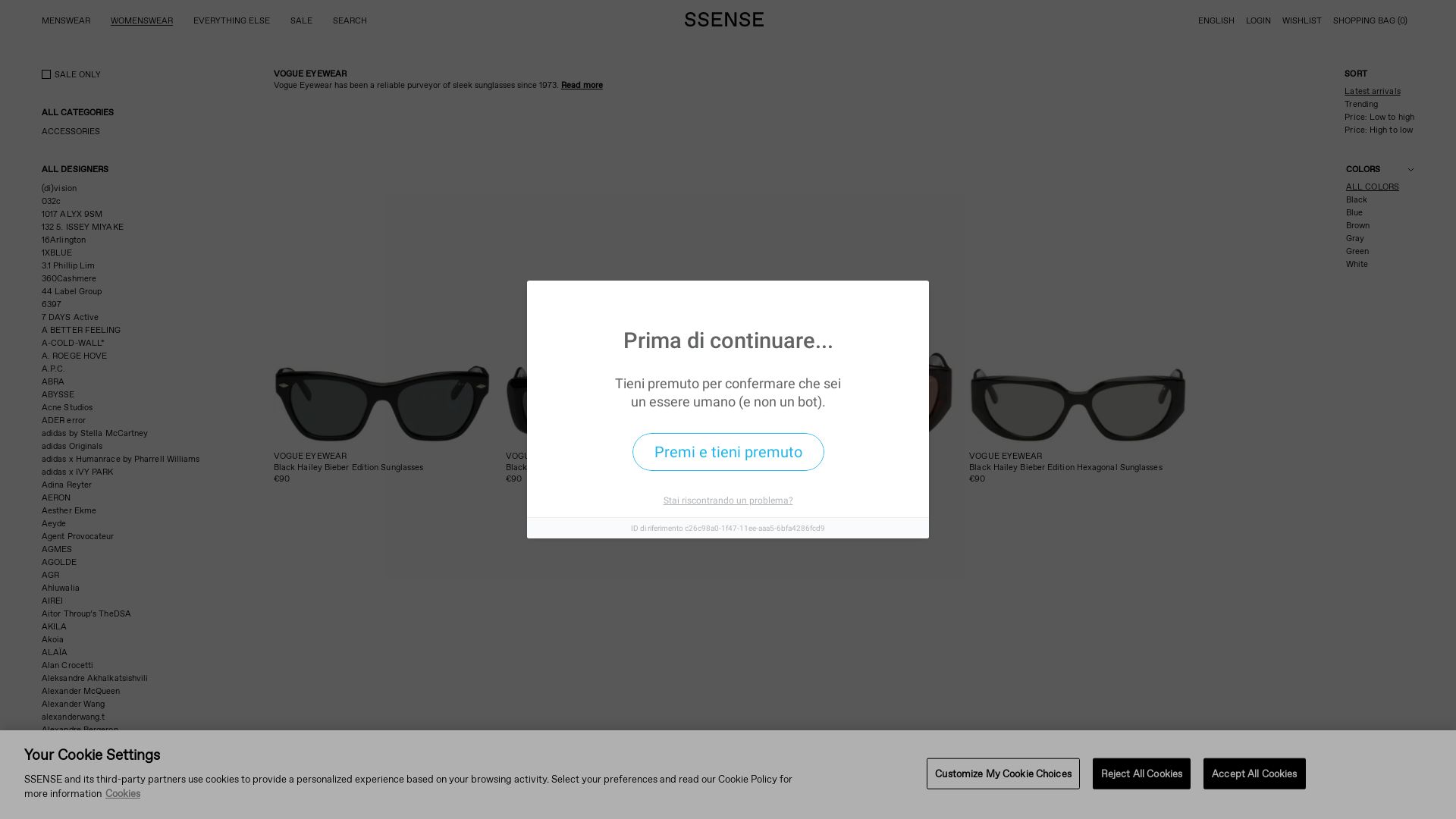Accept All Cookies
This screenshot has width=1456, height=819.
(x=1254, y=773)
